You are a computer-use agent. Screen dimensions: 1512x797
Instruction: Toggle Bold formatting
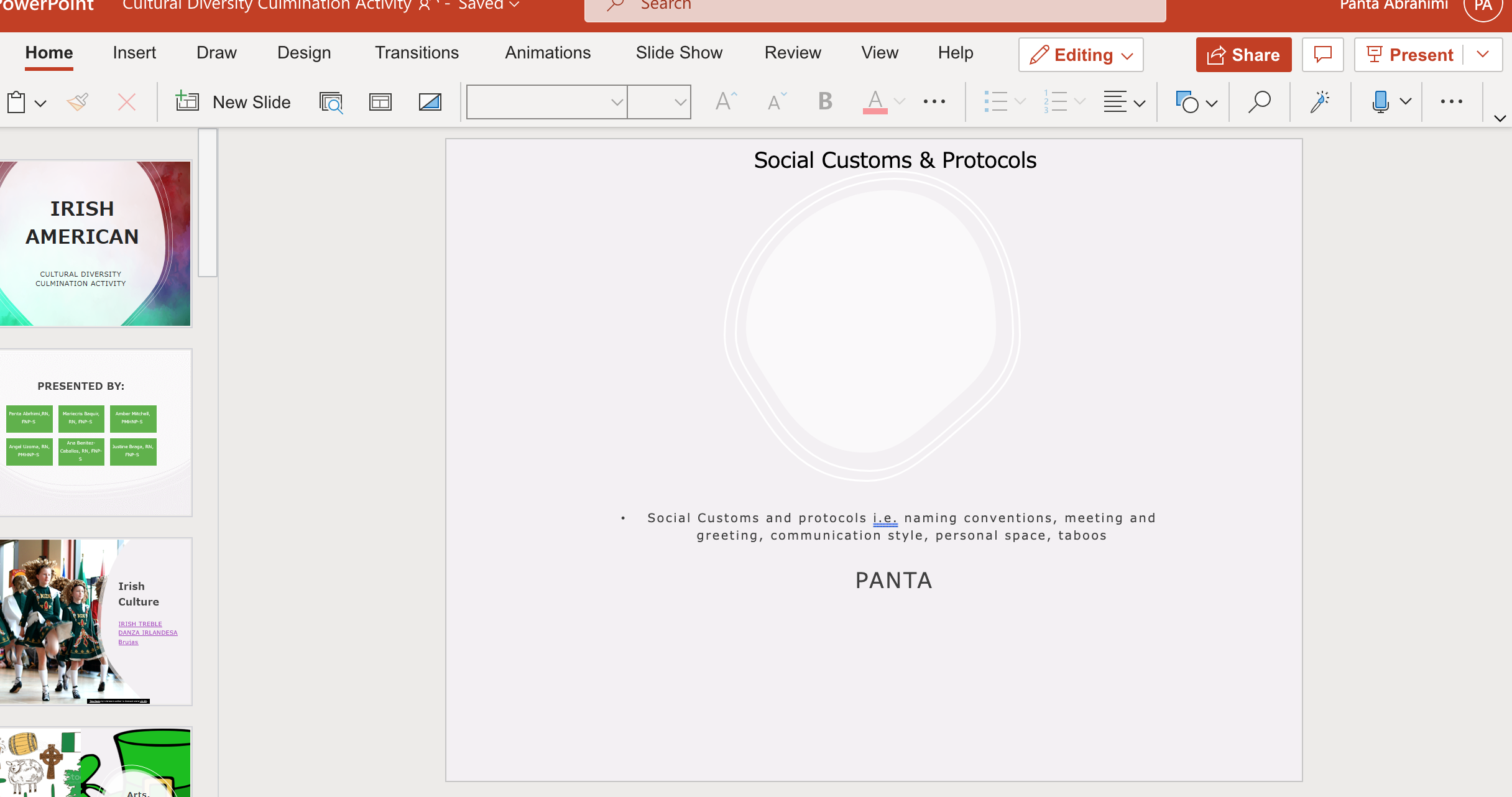click(x=825, y=101)
